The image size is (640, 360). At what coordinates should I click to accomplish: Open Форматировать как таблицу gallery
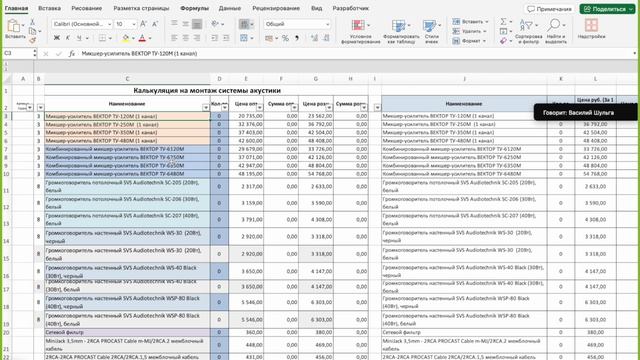tap(401, 31)
